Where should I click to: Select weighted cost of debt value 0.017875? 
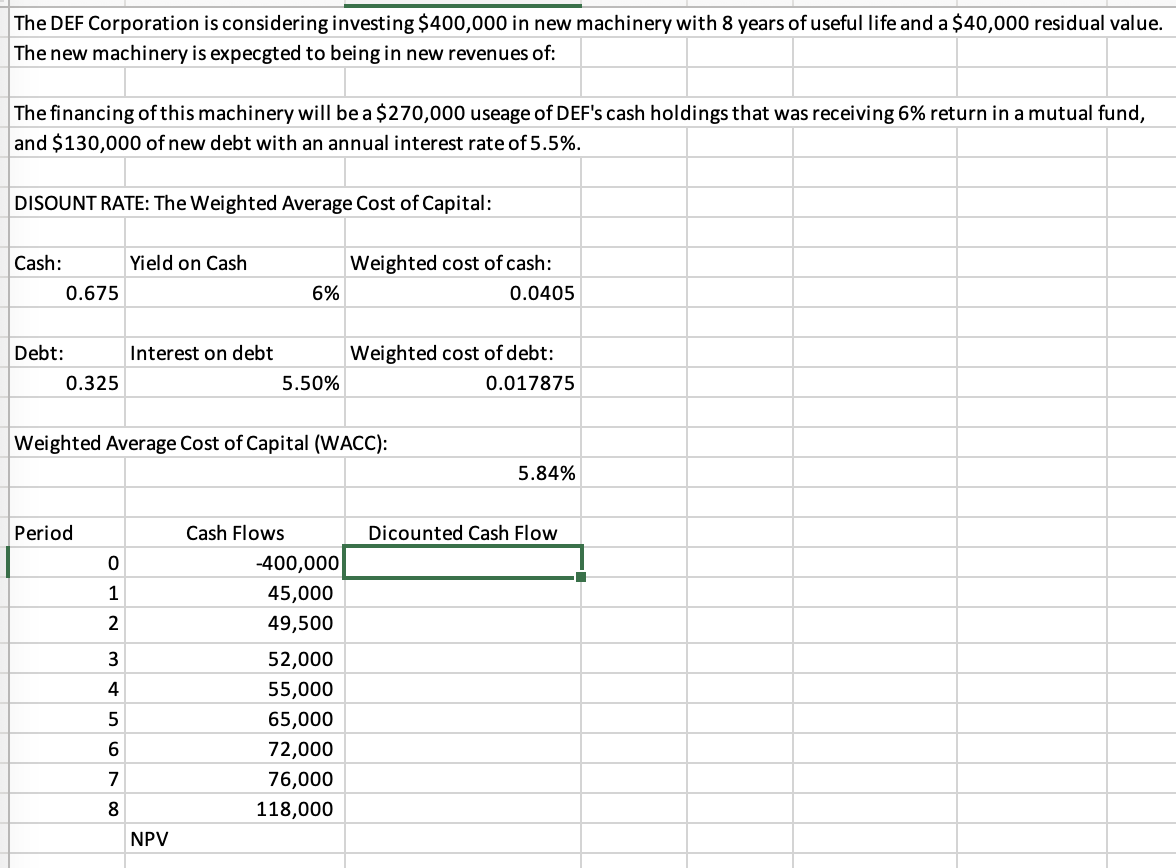[x=463, y=383]
